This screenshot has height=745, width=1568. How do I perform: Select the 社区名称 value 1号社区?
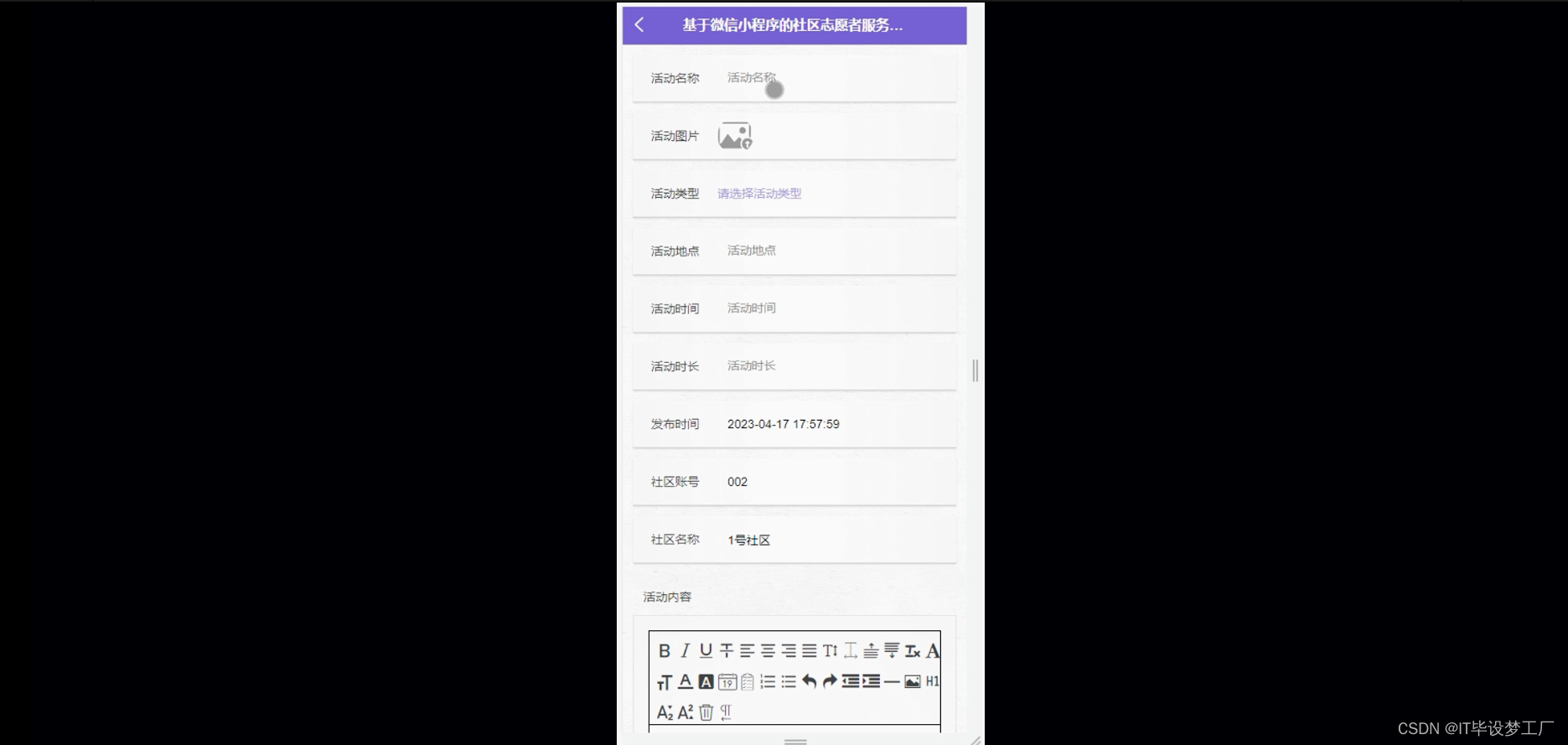pos(748,540)
